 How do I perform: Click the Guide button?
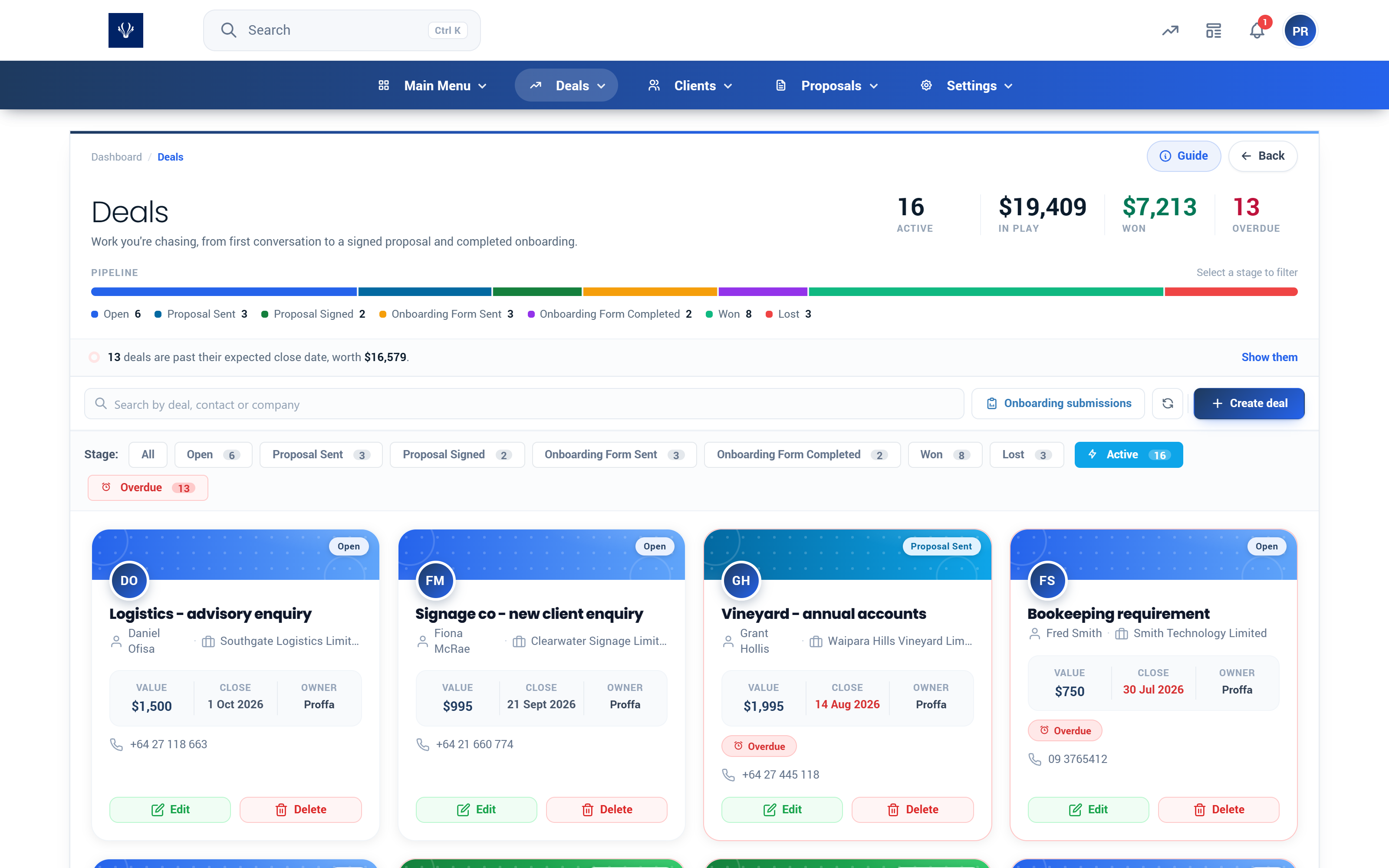(1184, 156)
